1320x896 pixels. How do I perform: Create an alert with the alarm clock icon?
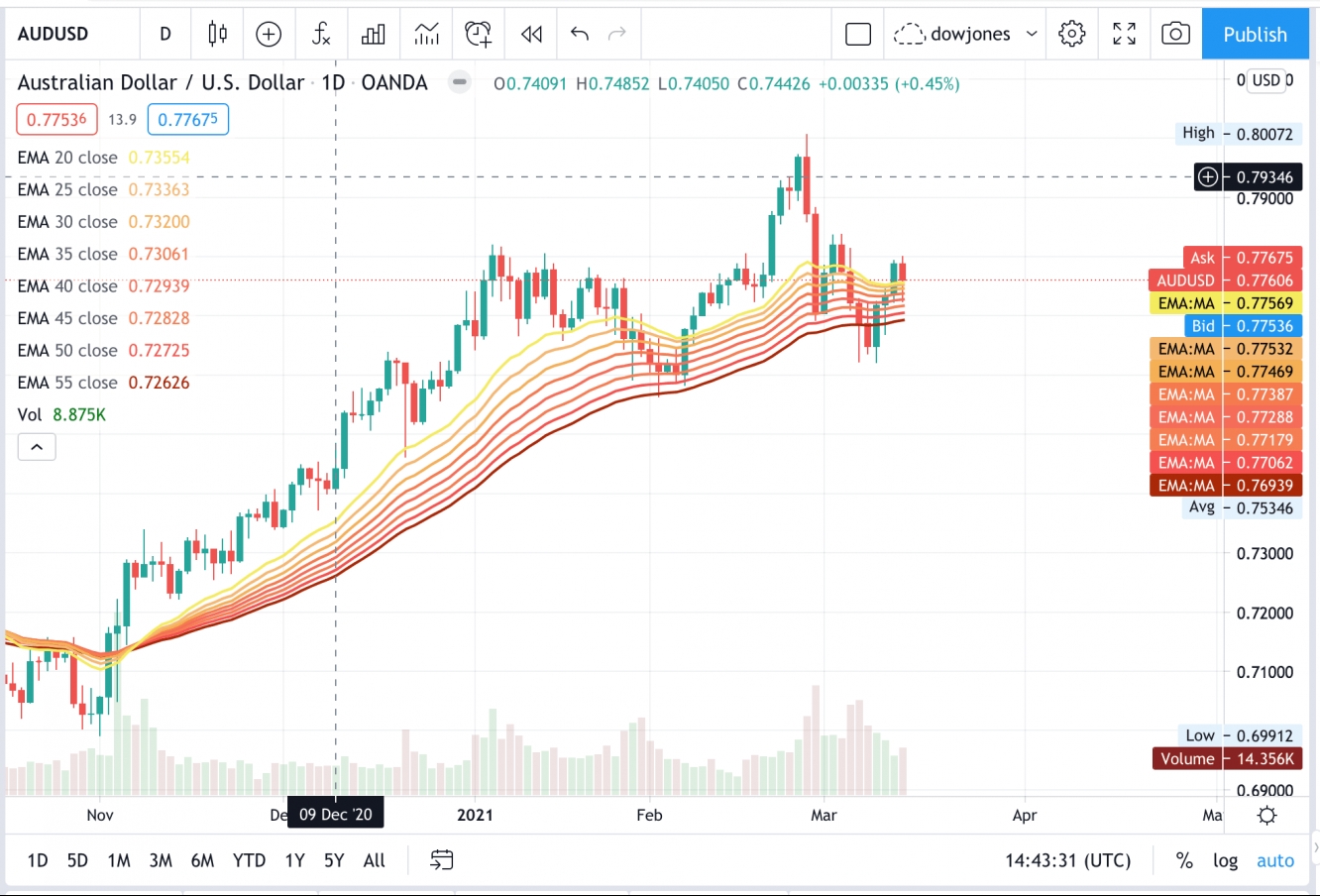pyautogui.click(x=479, y=34)
